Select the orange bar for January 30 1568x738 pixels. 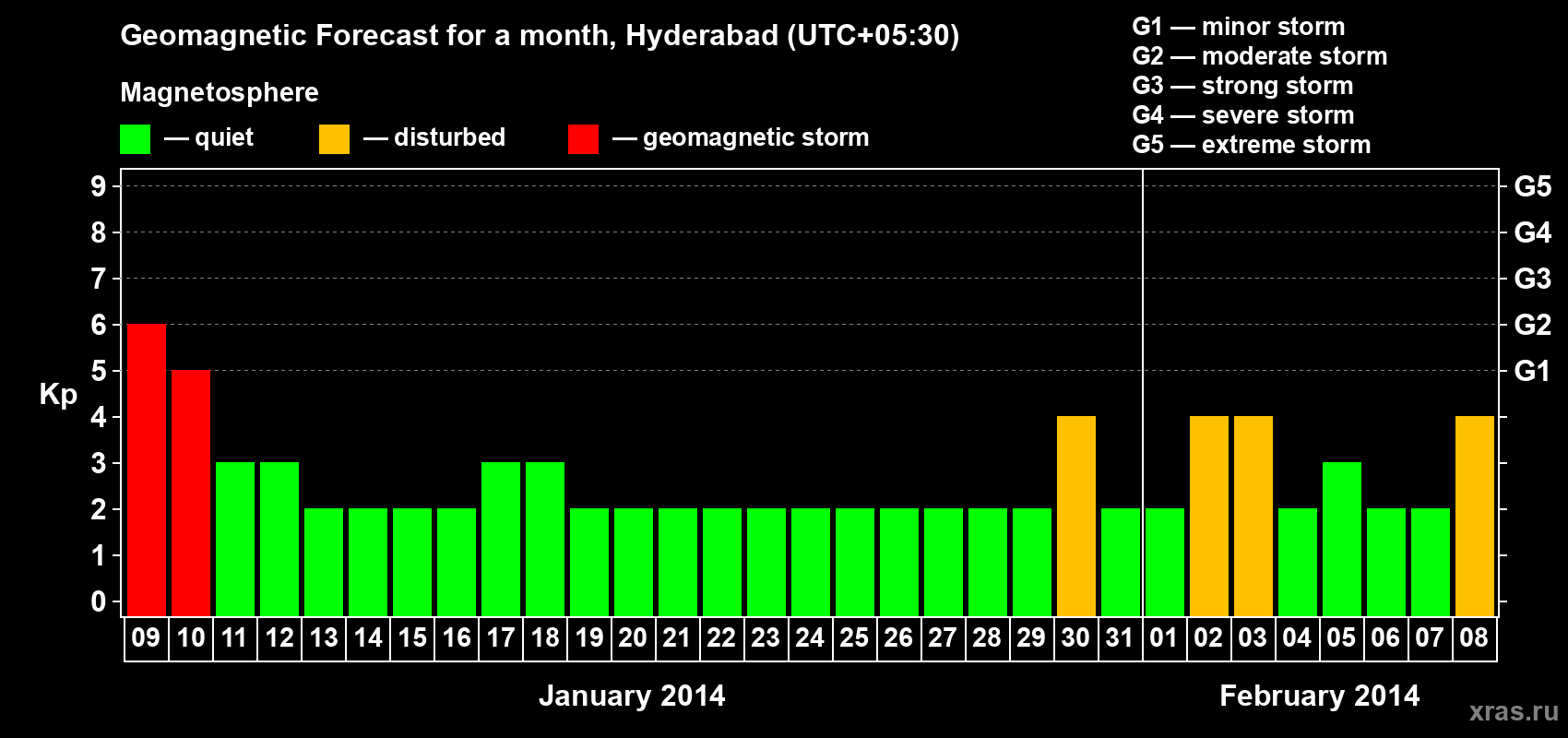1076,517
